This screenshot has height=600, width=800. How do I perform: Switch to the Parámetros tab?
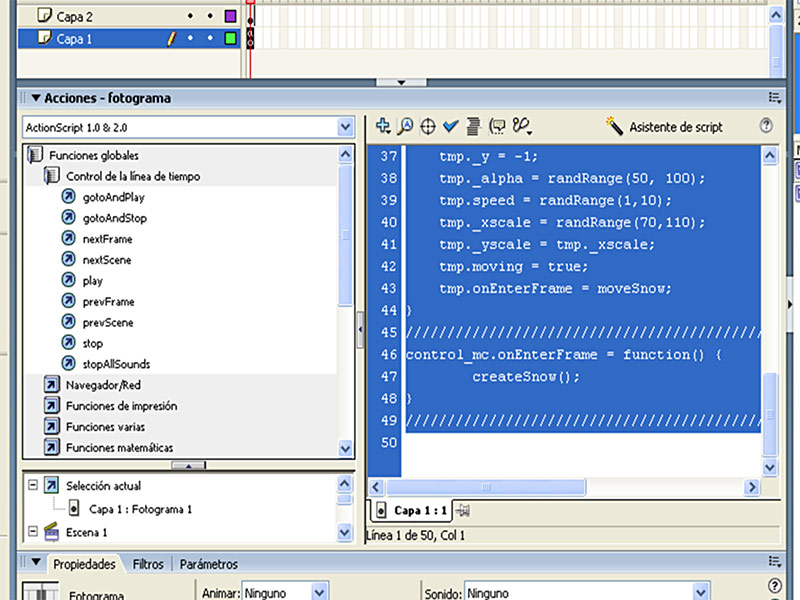coord(208,564)
